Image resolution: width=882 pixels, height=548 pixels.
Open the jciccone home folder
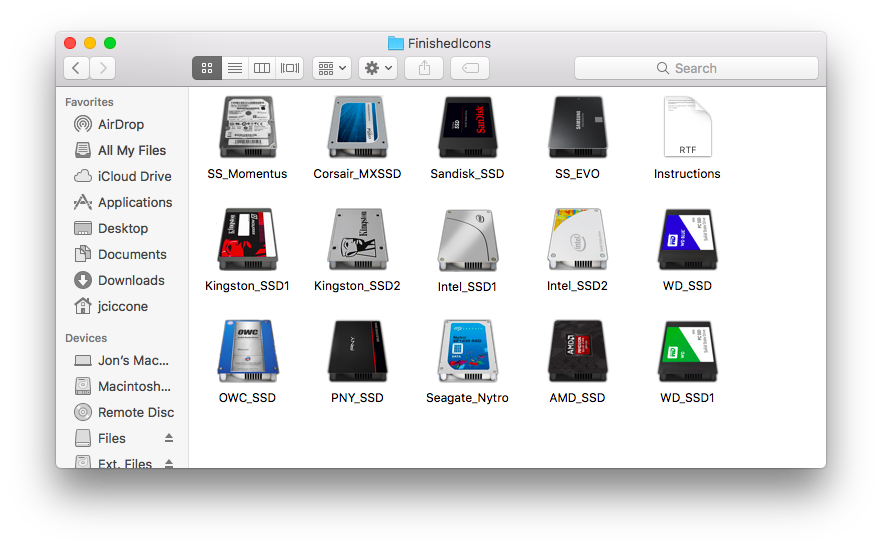pyautogui.click(x=121, y=306)
